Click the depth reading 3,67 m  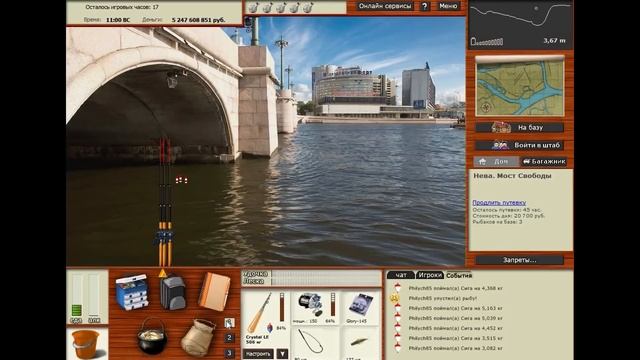(x=555, y=40)
